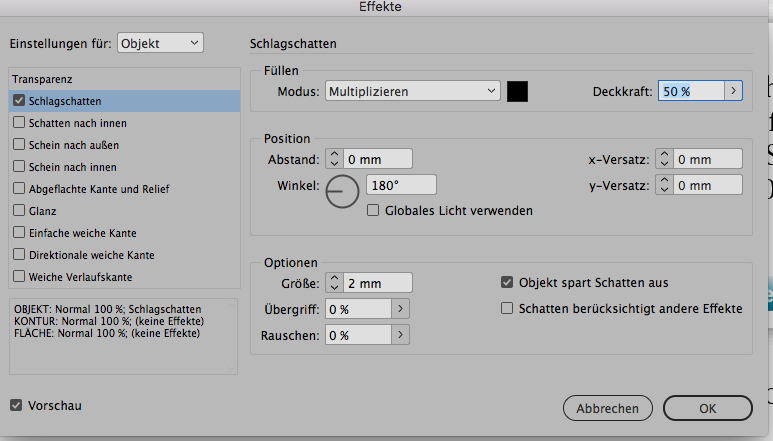Screen dimensions: 773x441
Task: Click the Größe stepper arrows
Action: pos(334,283)
